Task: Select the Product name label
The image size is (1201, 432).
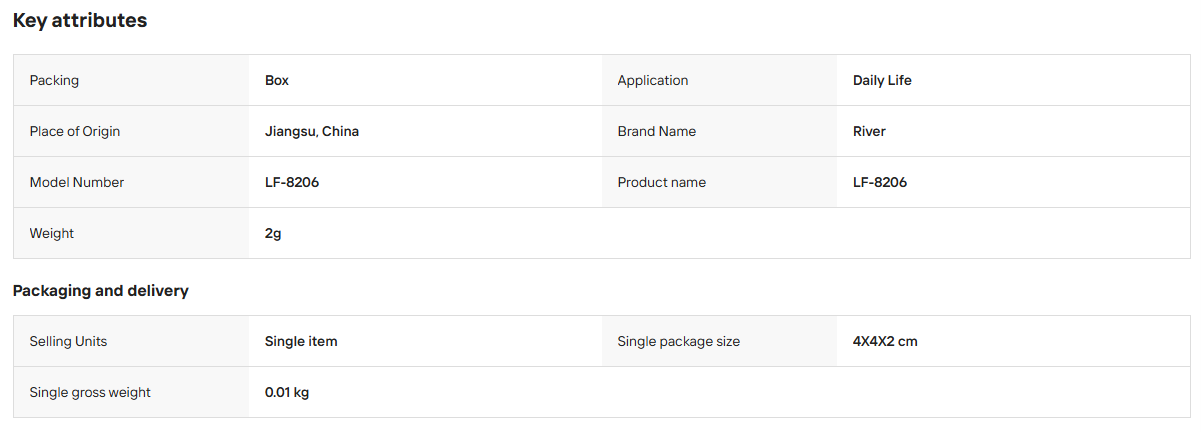Action: pos(662,182)
